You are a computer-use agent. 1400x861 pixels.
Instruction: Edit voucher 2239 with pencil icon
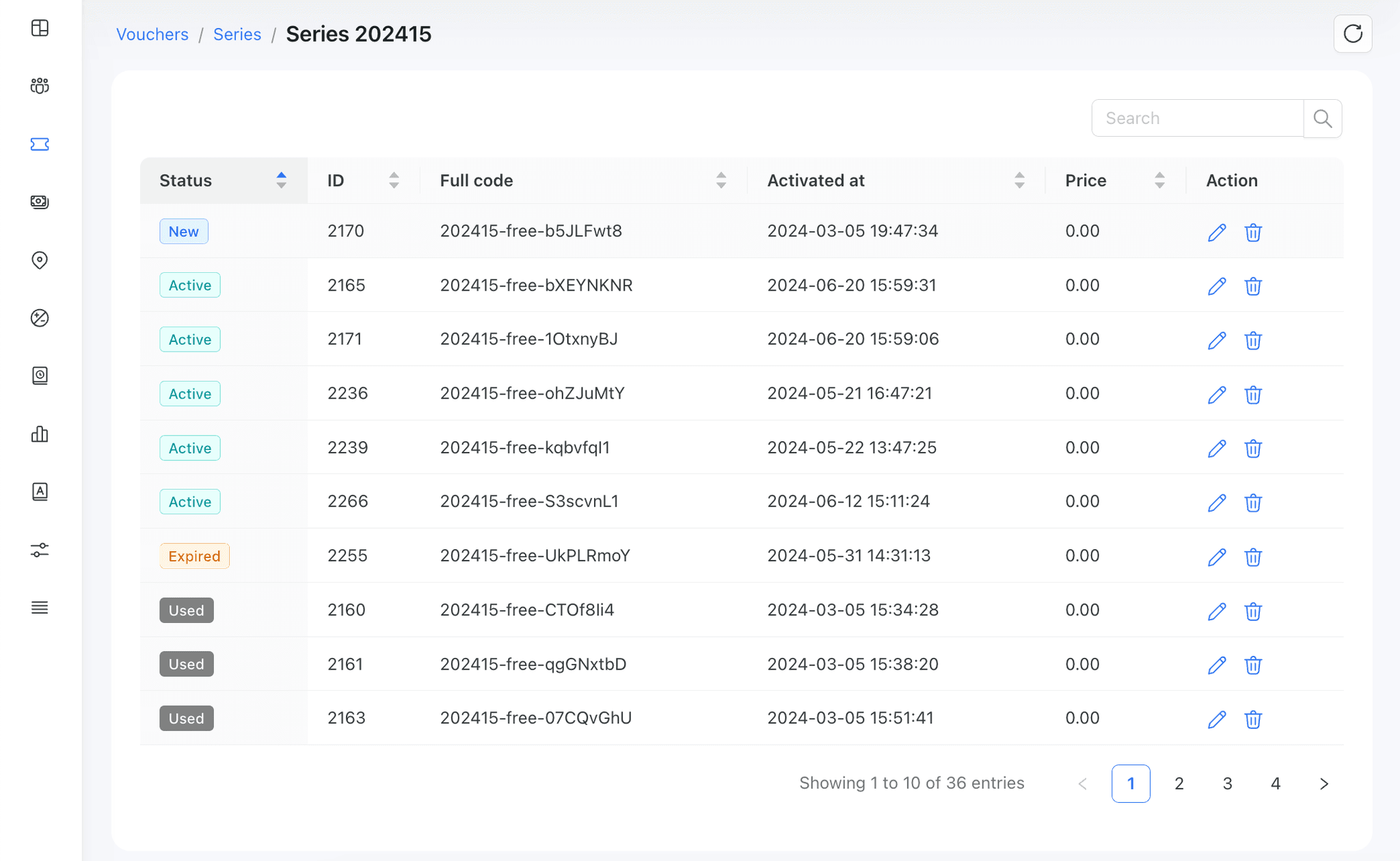[x=1217, y=449]
